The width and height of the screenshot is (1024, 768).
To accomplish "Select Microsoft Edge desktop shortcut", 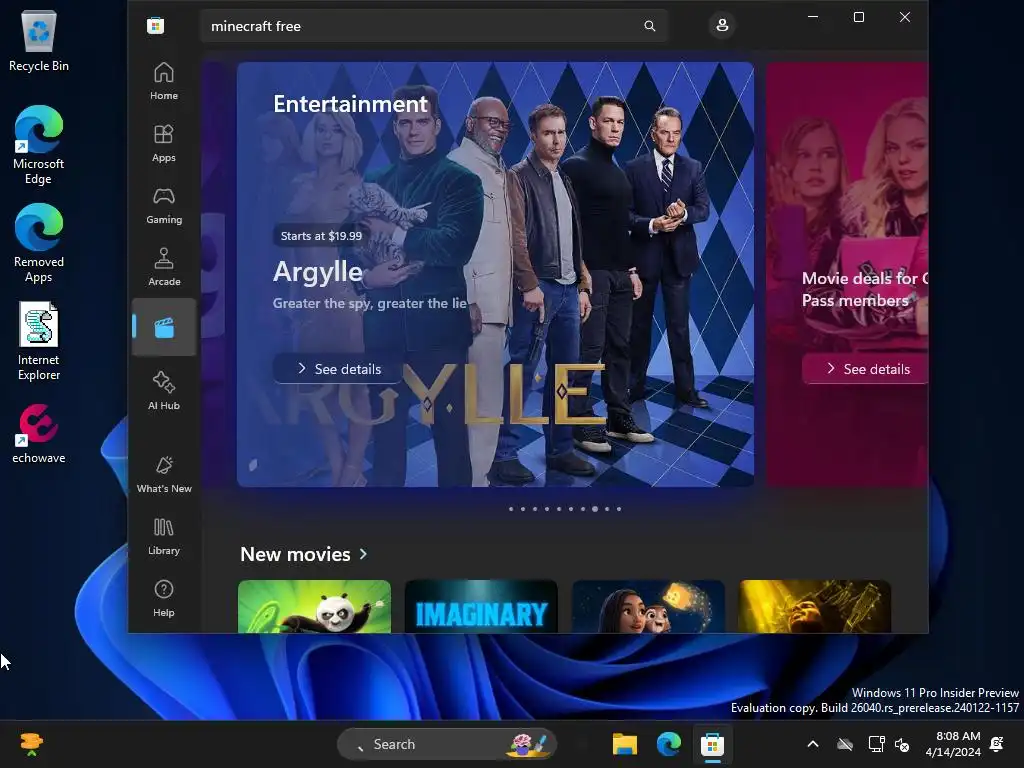I will (39, 145).
